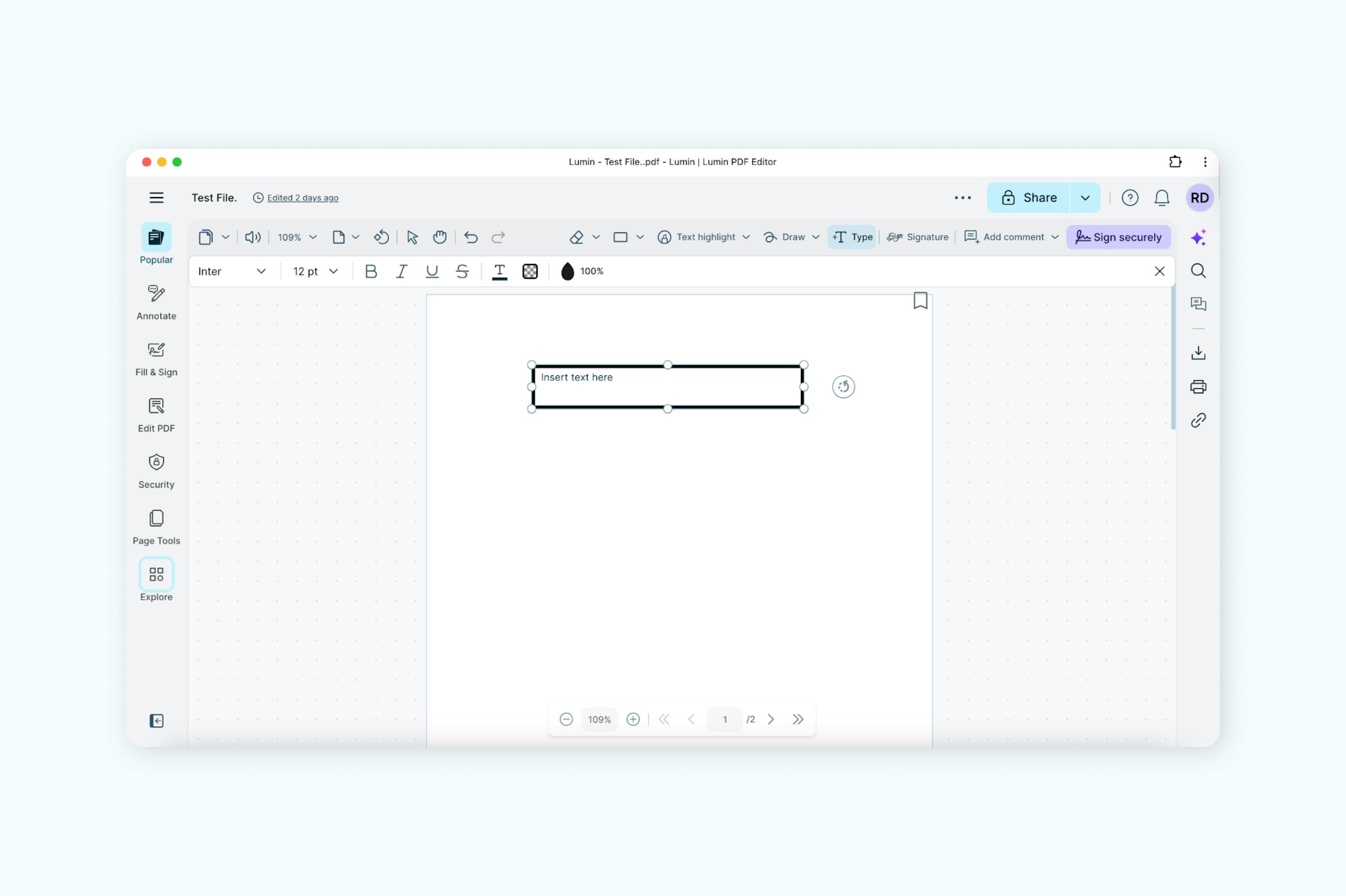Select the Hand pan tool
This screenshot has width=1346, height=896.
pos(439,236)
